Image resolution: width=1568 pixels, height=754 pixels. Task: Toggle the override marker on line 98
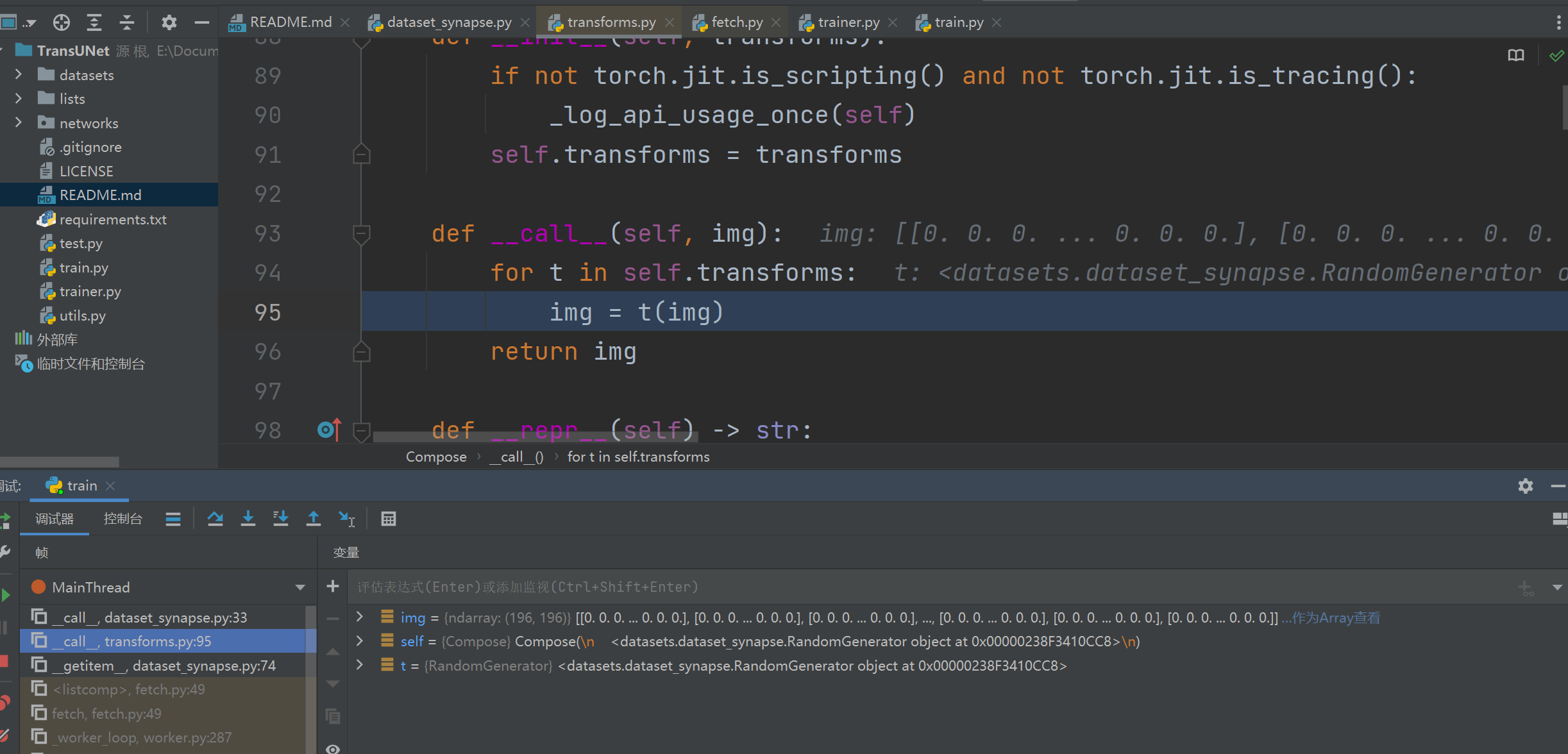(329, 430)
